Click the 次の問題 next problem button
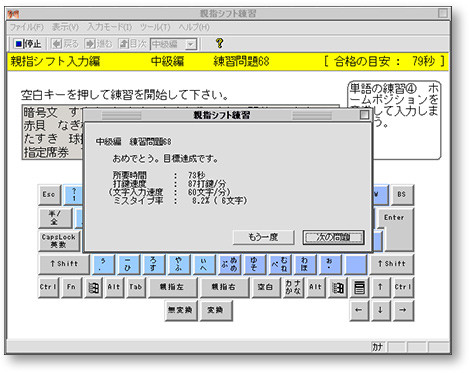Image resolution: width=470 pixels, height=373 pixels. 333,237
